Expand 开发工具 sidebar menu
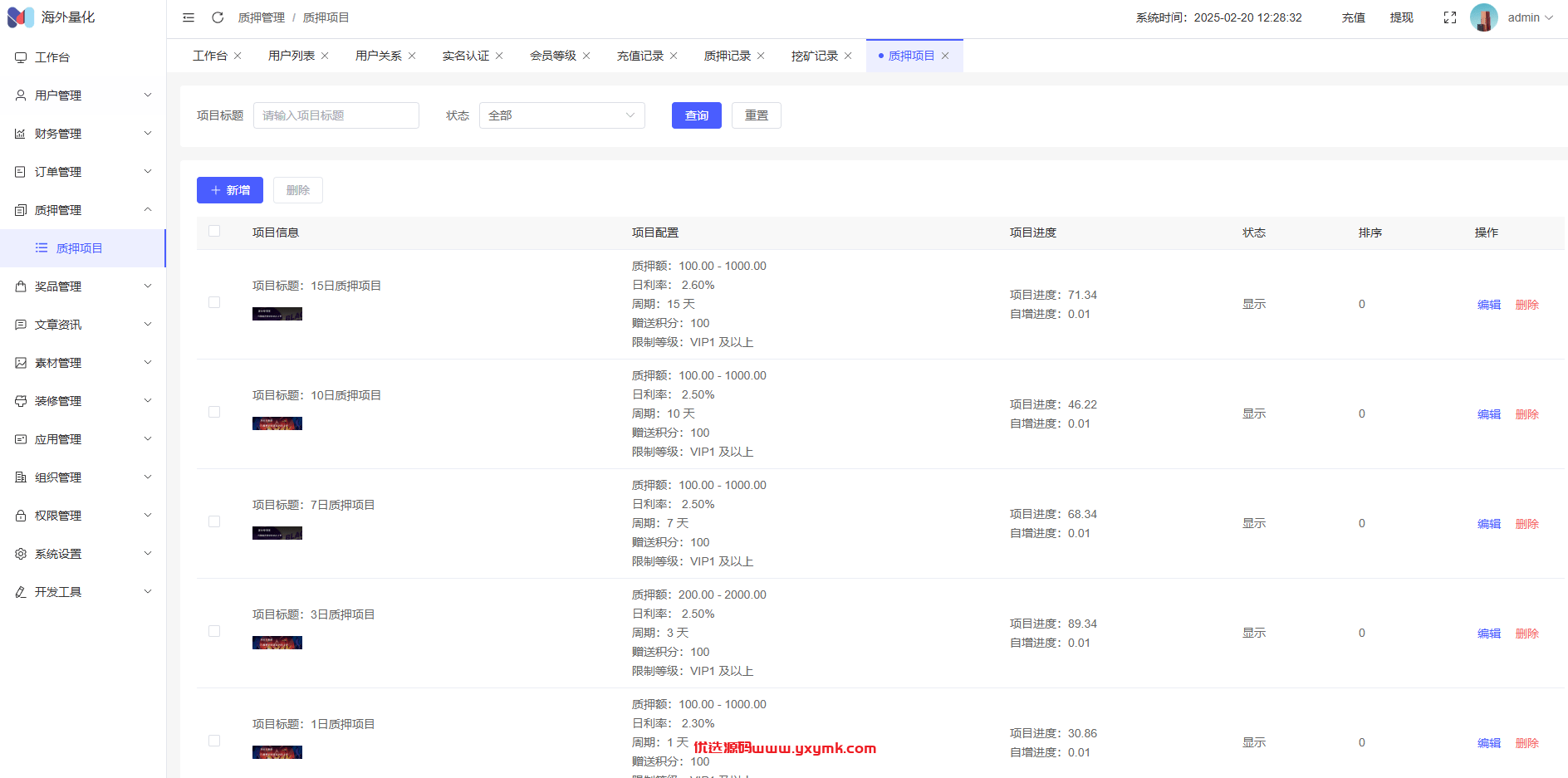 coord(83,592)
